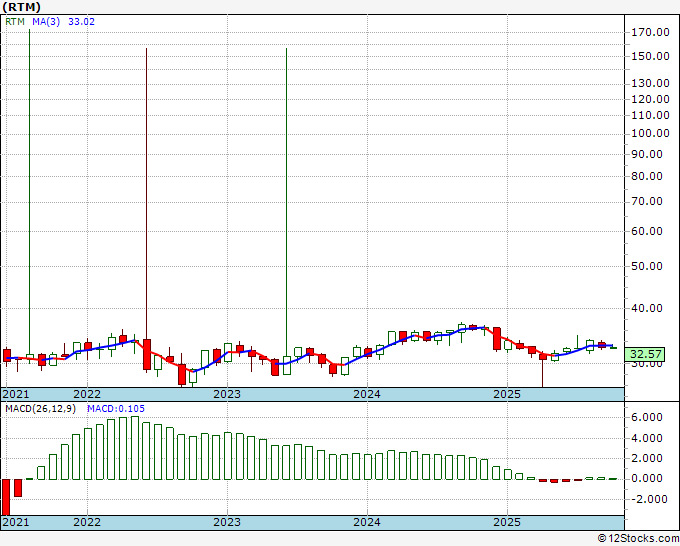Viewport: 680px width, 546px height.
Task: Click 2023 on the price chart time axis
Action: (227, 394)
